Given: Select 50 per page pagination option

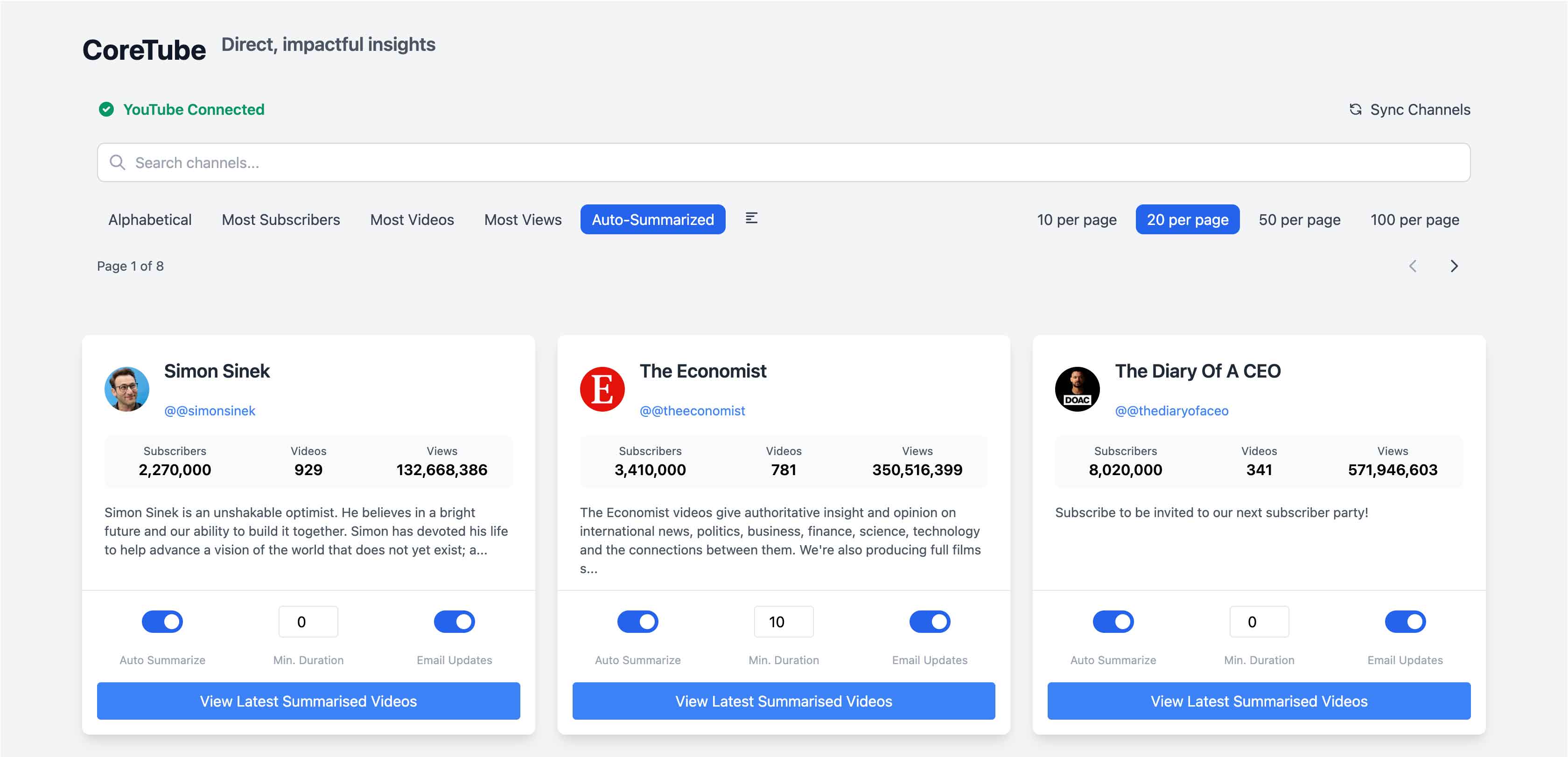Looking at the screenshot, I should [1299, 220].
